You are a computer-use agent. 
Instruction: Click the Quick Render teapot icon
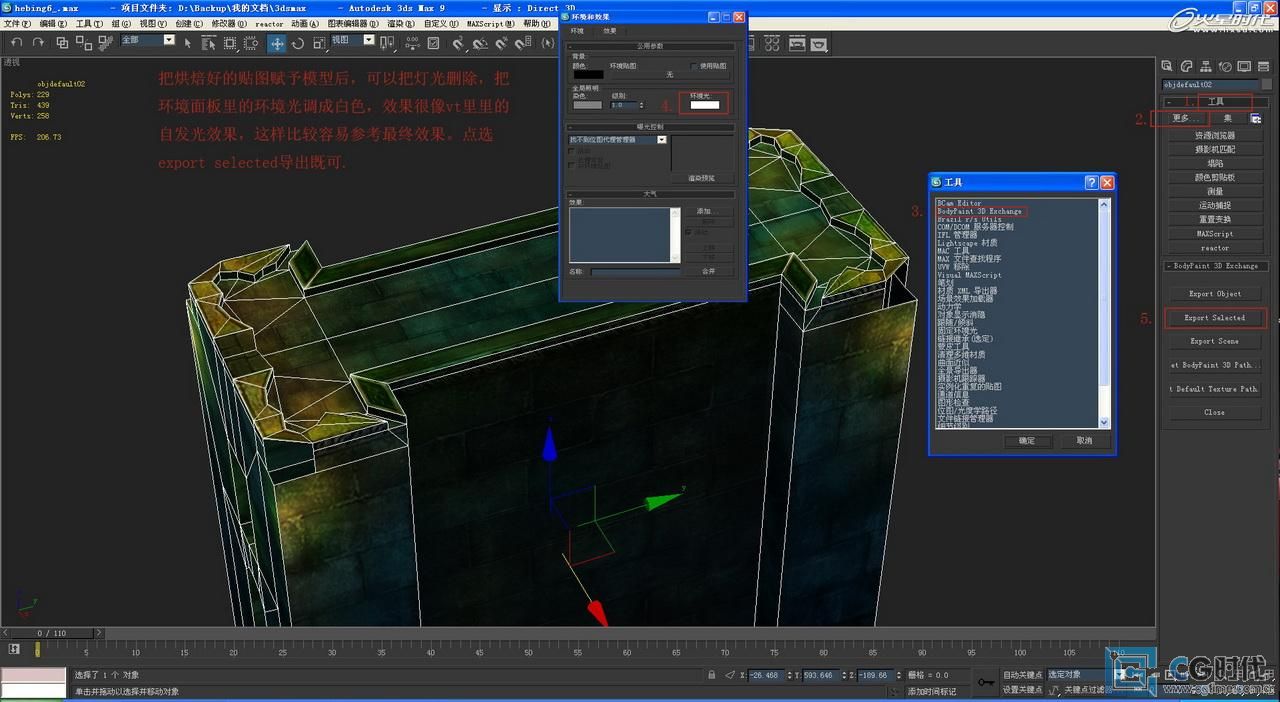point(818,44)
